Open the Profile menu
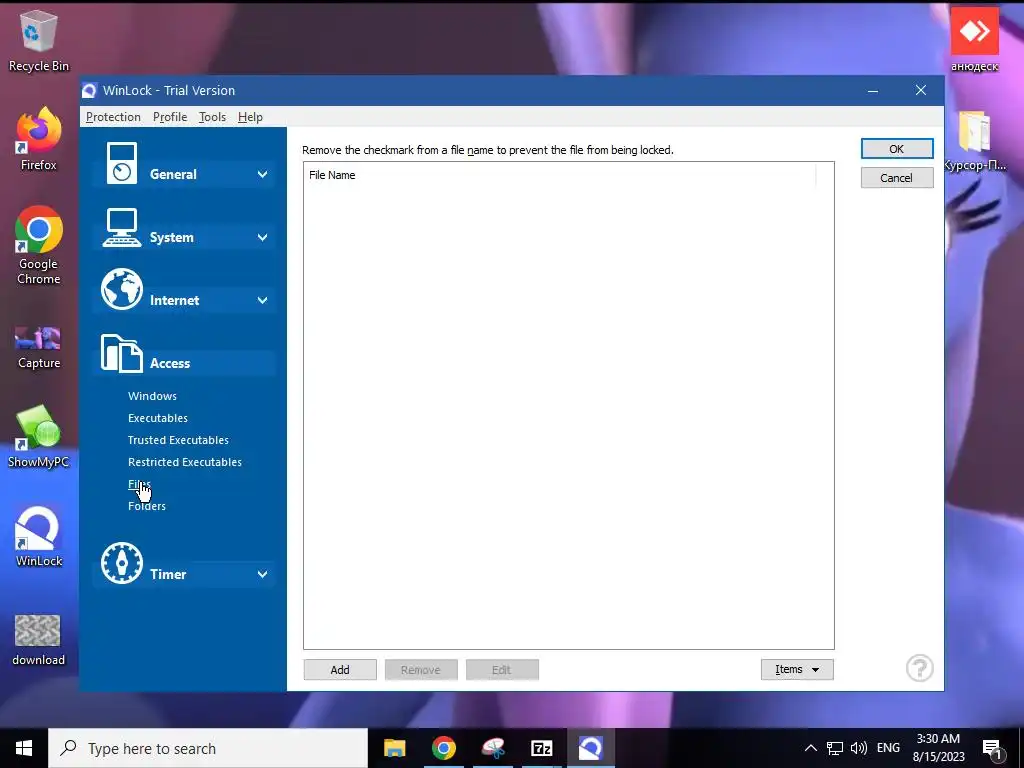Image resolution: width=1024 pixels, height=768 pixels. pos(170,117)
